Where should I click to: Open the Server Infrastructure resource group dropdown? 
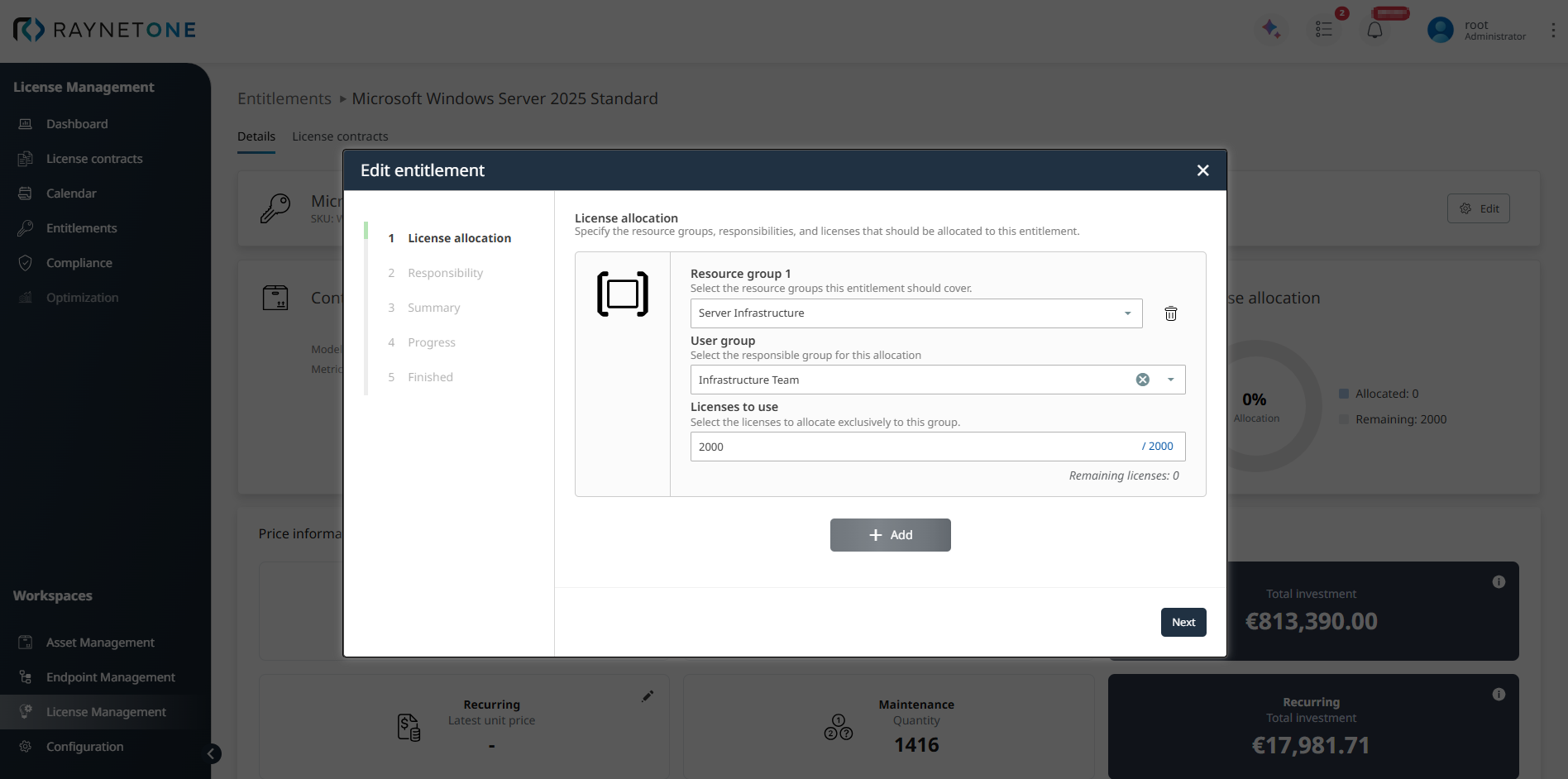click(916, 313)
